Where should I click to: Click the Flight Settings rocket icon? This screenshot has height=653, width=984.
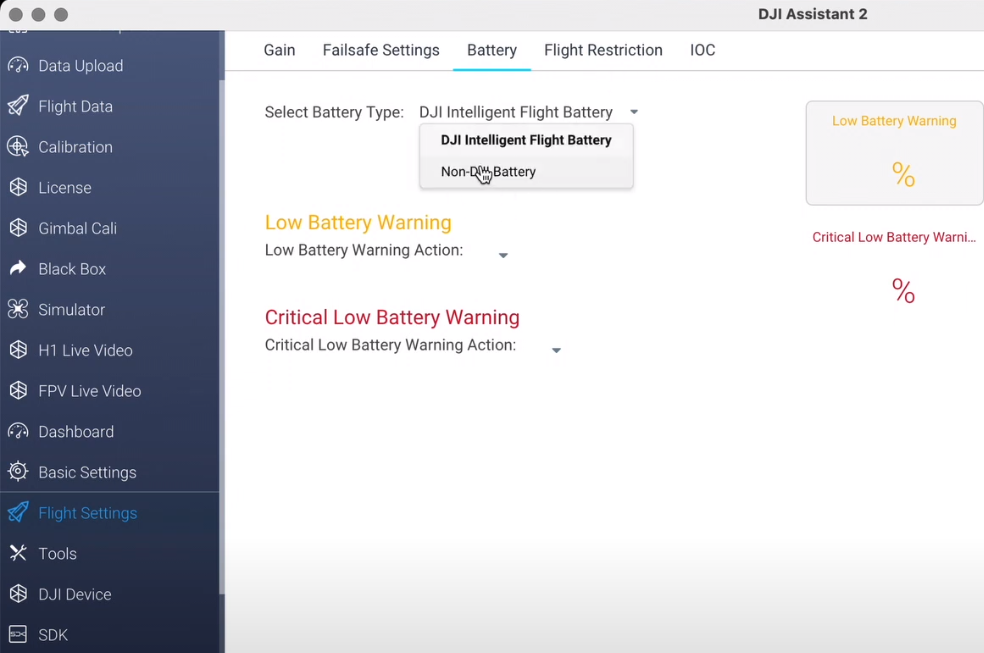(x=18, y=512)
